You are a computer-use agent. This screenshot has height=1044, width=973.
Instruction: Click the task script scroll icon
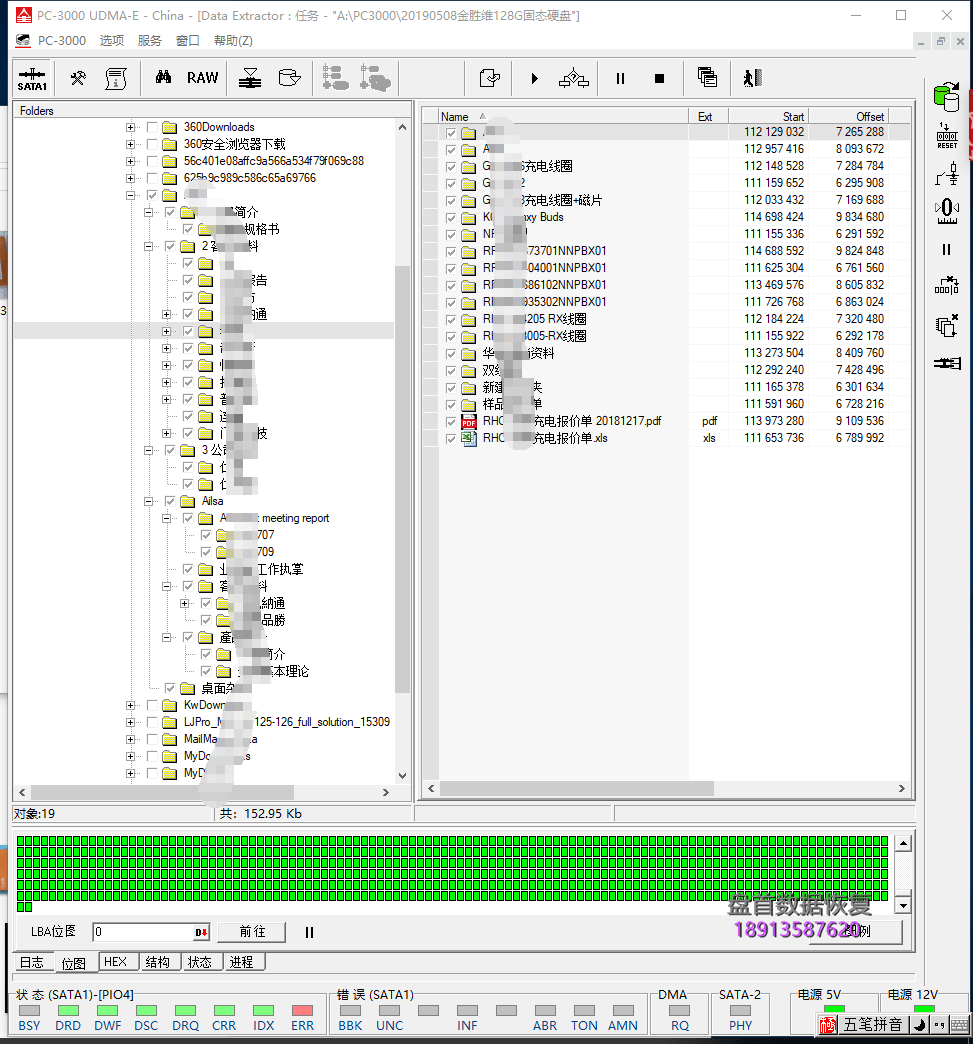pyautogui.click(x=116, y=79)
